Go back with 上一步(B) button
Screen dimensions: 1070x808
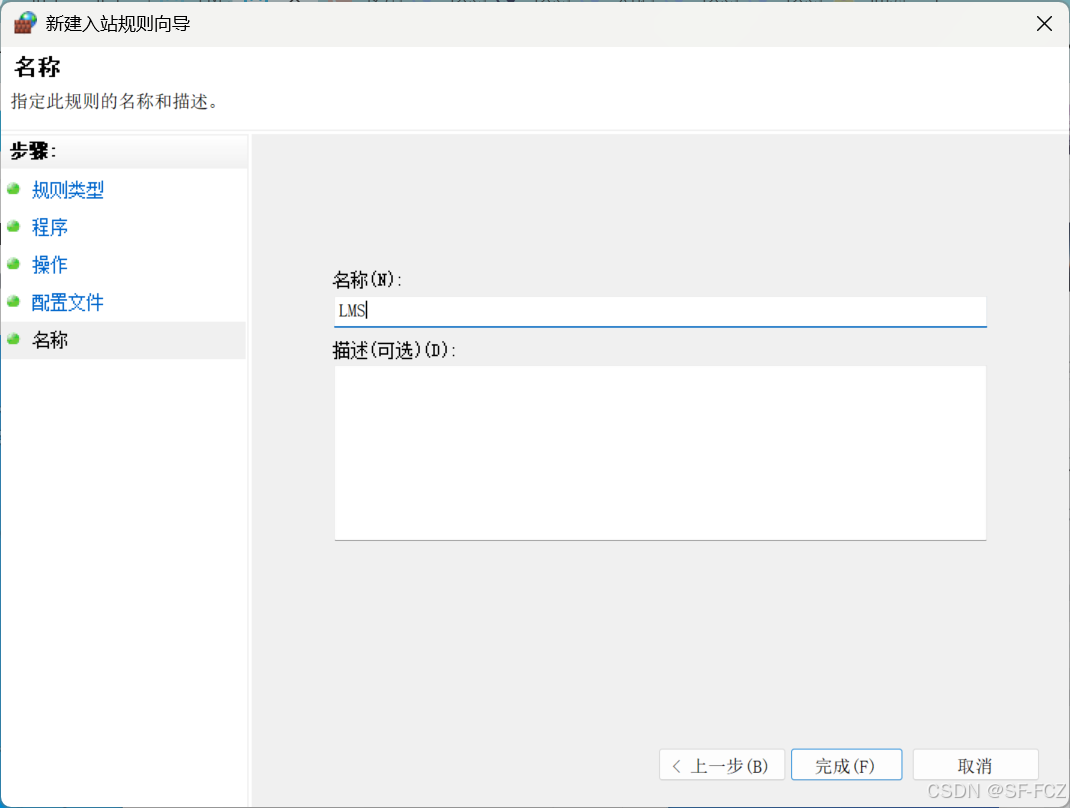[721, 765]
